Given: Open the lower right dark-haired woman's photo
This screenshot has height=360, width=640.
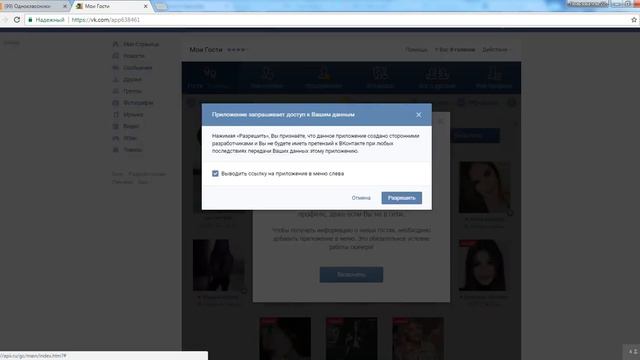Looking at the screenshot, I should point(484,265).
